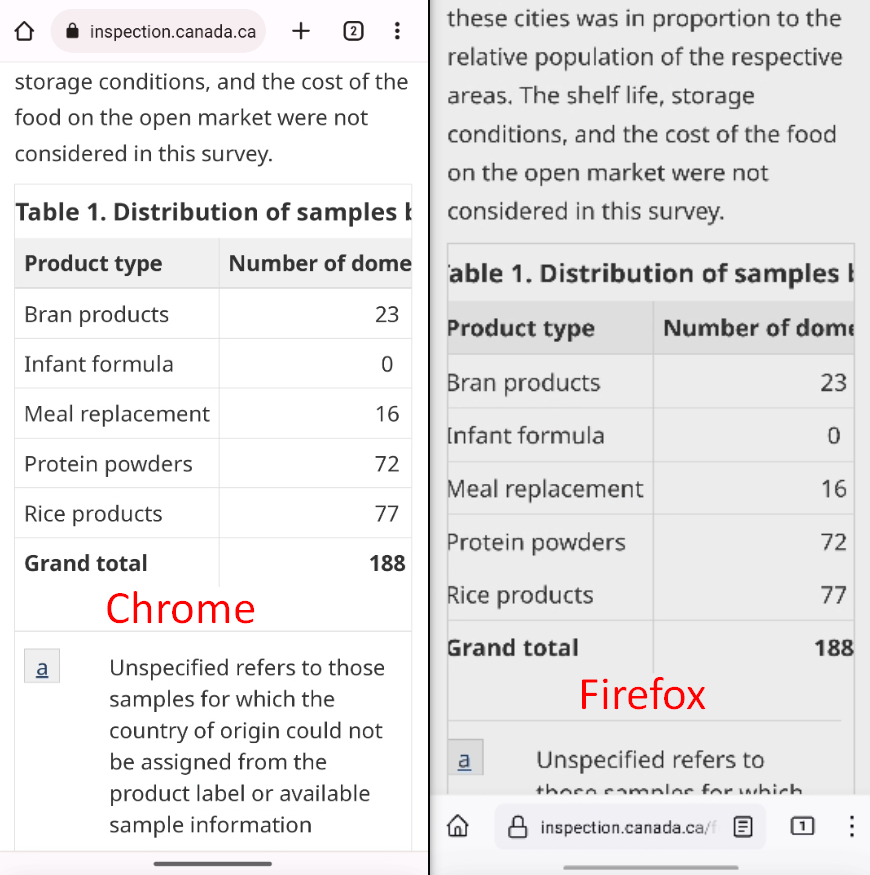Tap the Firefox home icon
The image size is (870, 875).
click(458, 825)
